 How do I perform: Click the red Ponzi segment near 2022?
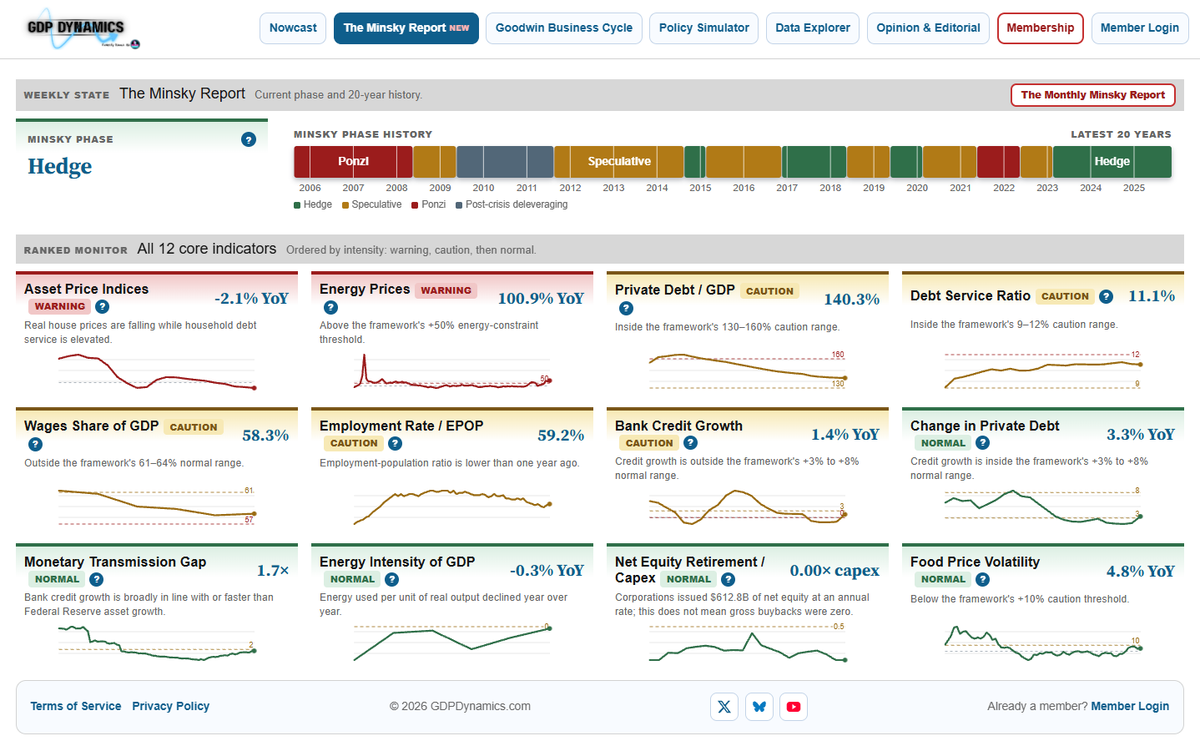point(998,161)
